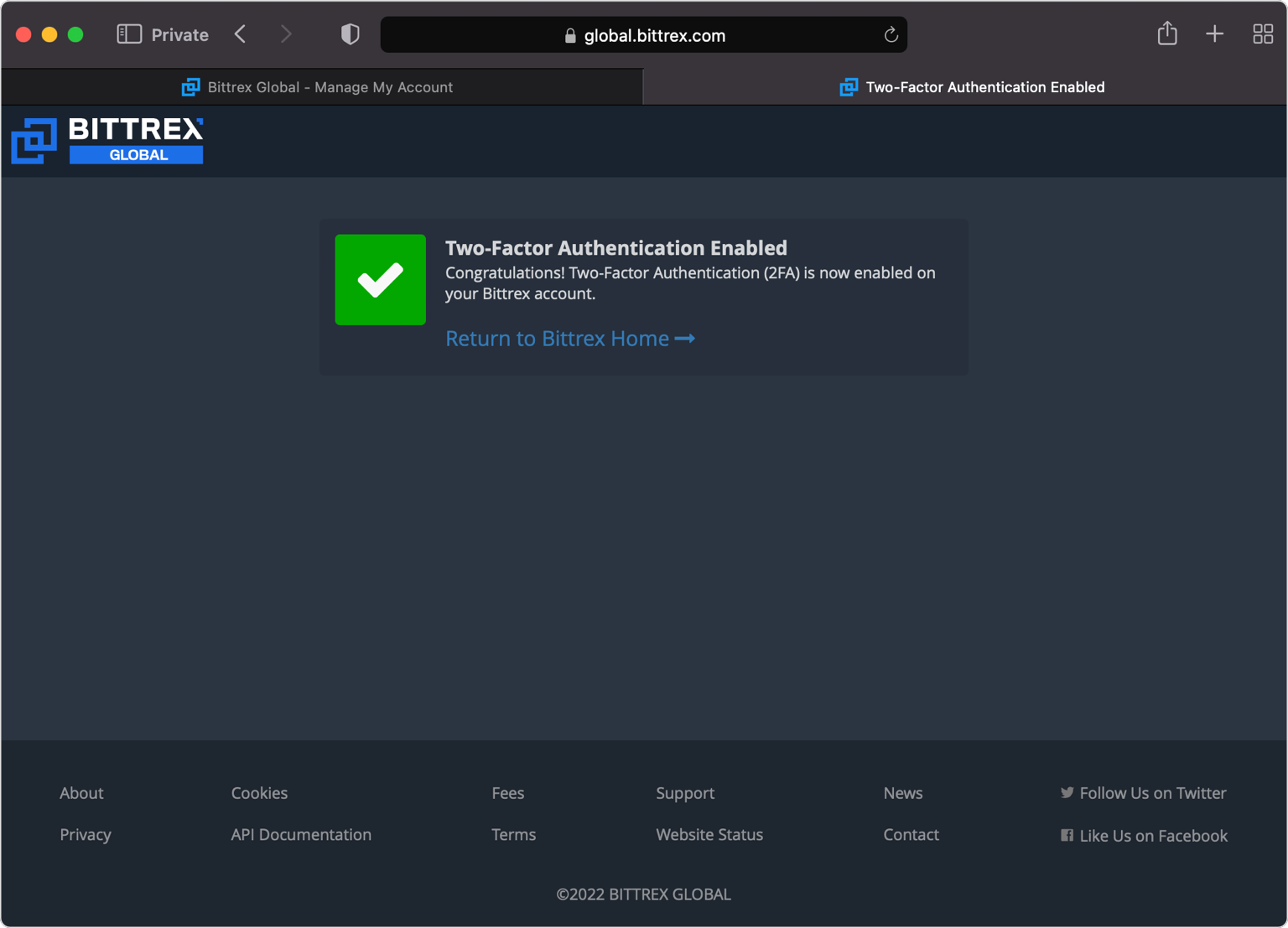The image size is (1288, 928).
Task: Open the Contact footer link
Action: (911, 835)
